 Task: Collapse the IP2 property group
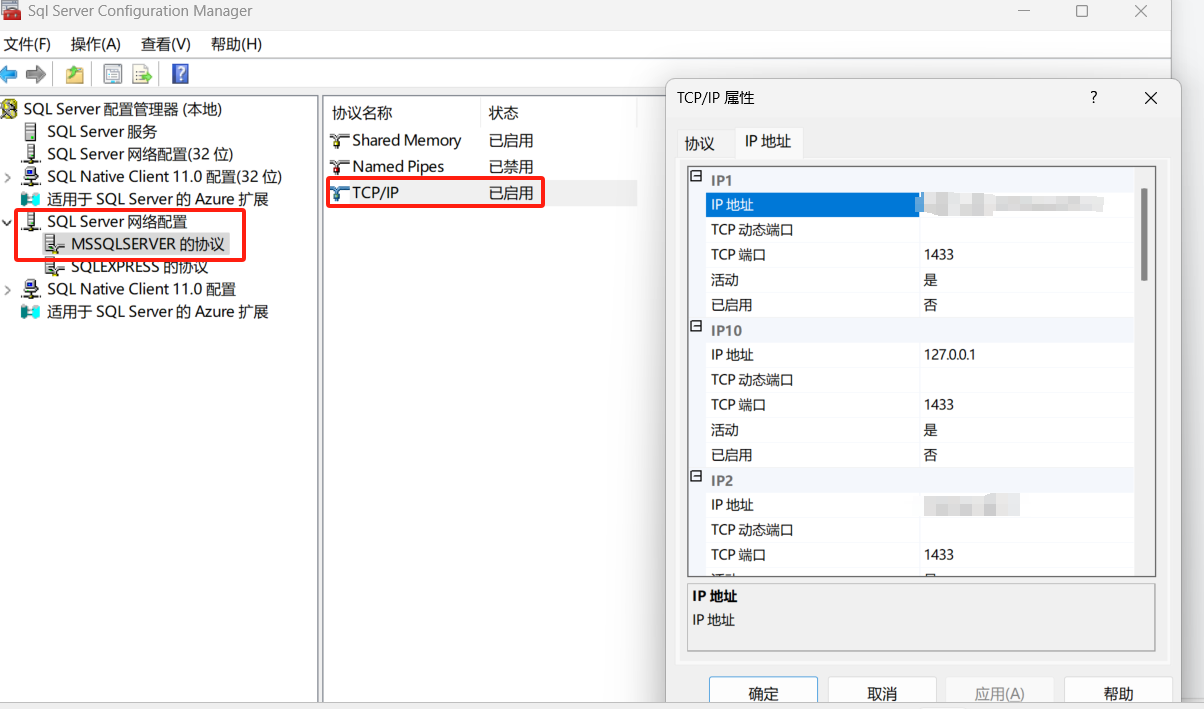696,478
